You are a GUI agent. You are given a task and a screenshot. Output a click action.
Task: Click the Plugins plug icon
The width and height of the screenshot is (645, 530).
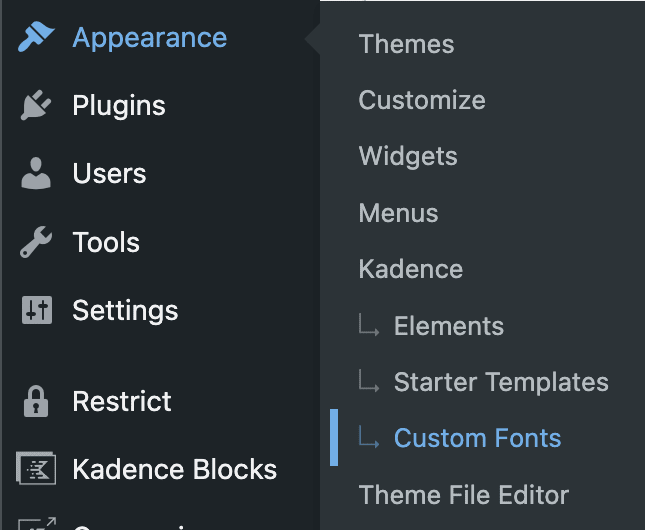[36, 105]
